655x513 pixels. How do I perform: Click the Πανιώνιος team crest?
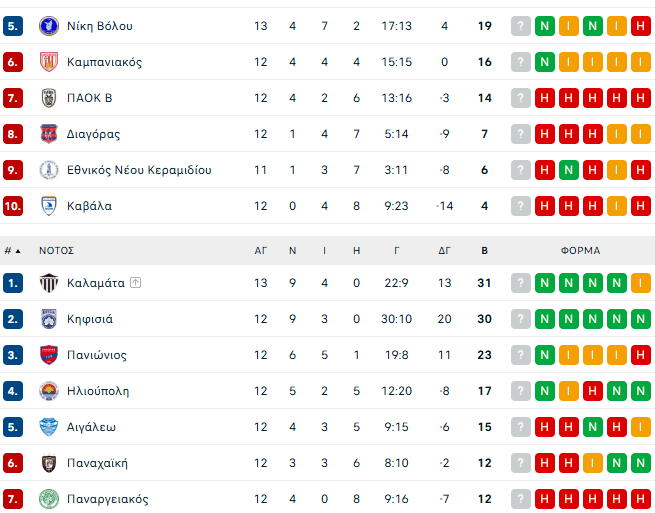point(48,355)
